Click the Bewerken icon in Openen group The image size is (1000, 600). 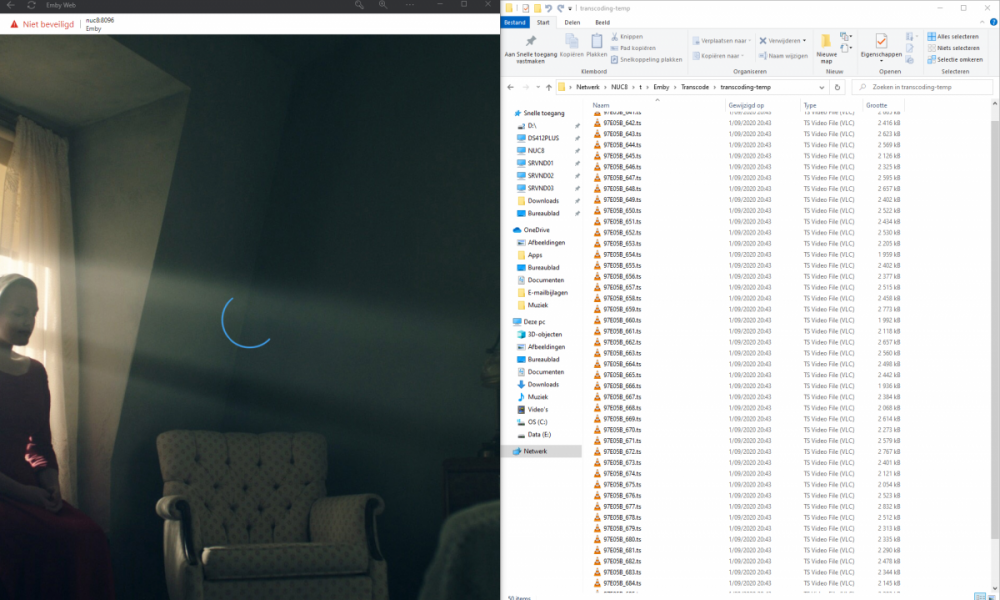coord(909,48)
